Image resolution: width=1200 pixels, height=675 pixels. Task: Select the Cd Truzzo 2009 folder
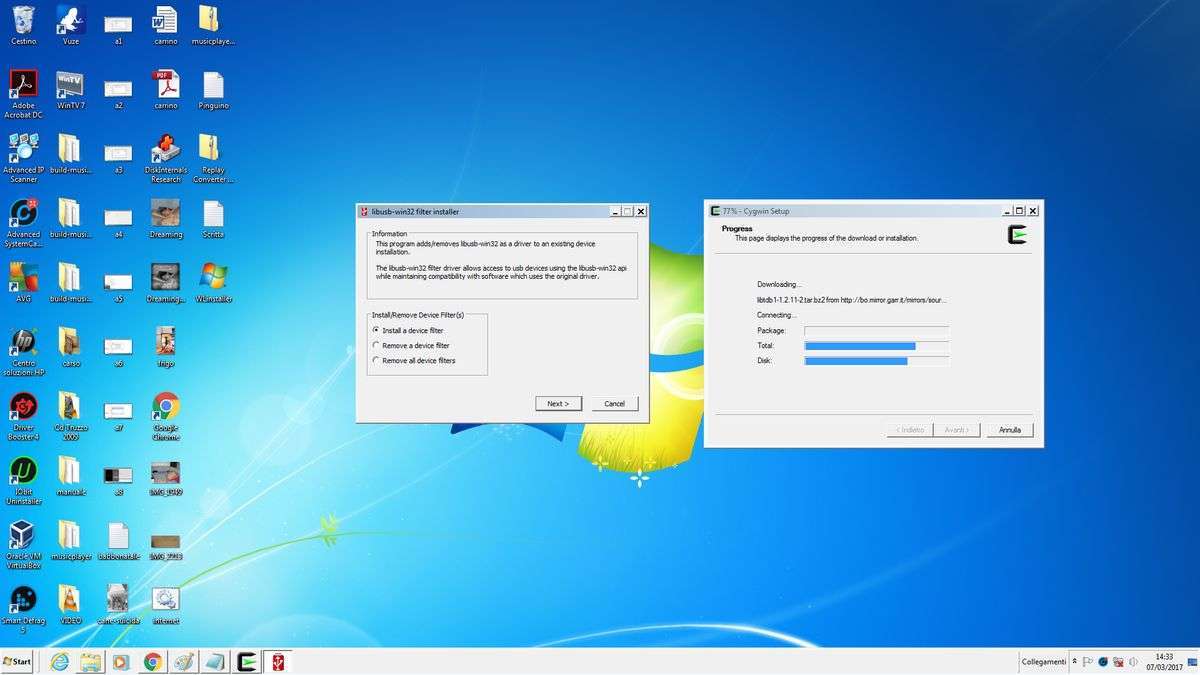point(70,416)
